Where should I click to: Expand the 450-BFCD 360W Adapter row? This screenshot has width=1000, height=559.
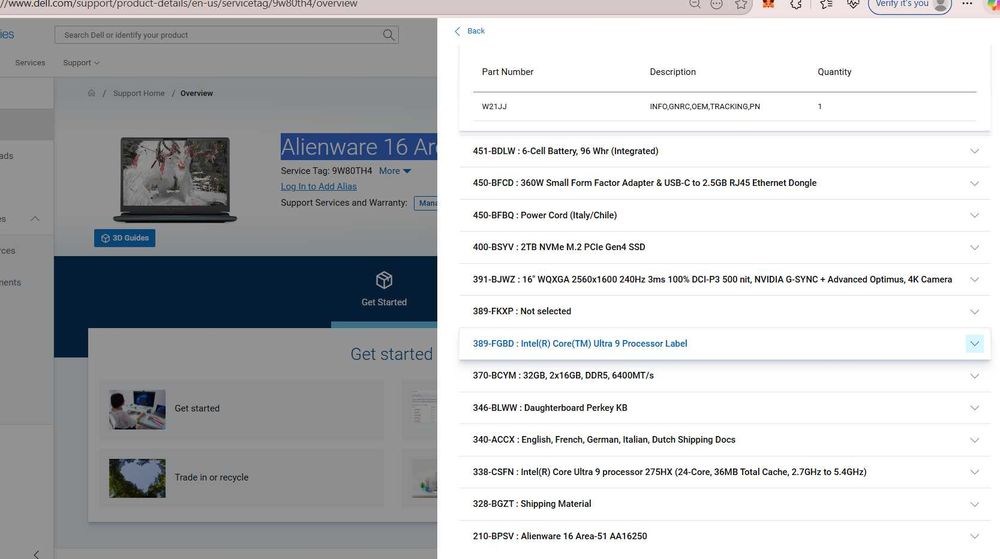[x=724, y=183]
